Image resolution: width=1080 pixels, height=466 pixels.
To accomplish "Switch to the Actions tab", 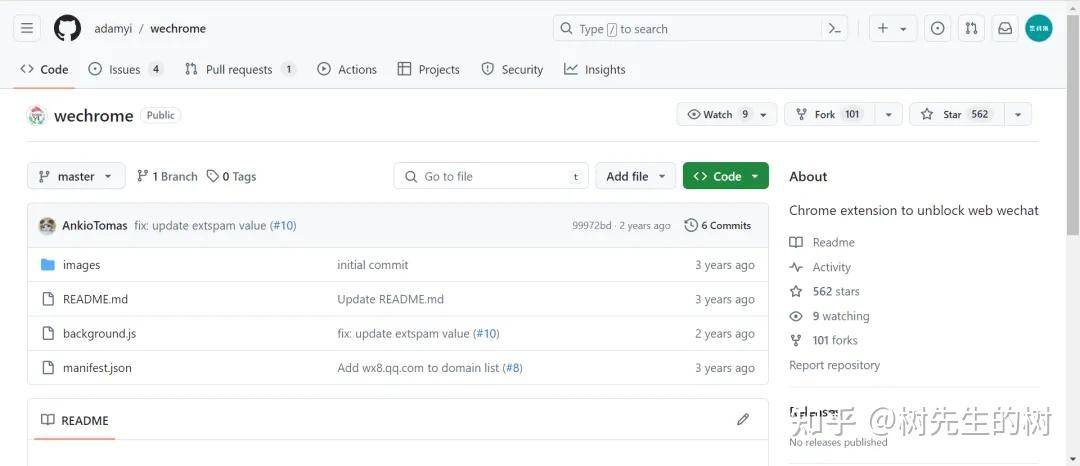I will tap(346, 70).
